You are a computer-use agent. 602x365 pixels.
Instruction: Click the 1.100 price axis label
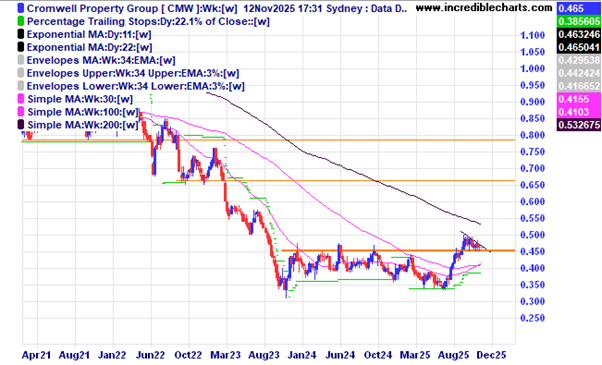pos(533,35)
